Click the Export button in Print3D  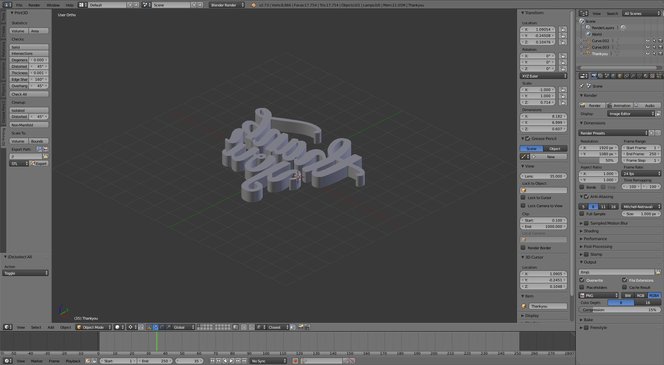click(39, 163)
